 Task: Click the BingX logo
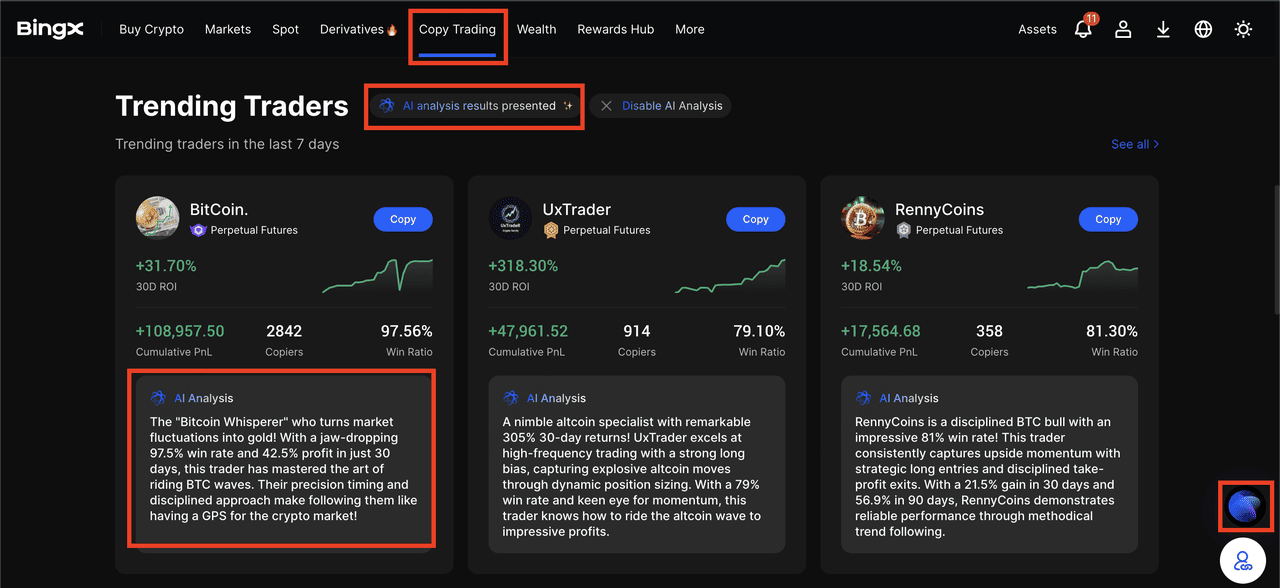coord(50,29)
